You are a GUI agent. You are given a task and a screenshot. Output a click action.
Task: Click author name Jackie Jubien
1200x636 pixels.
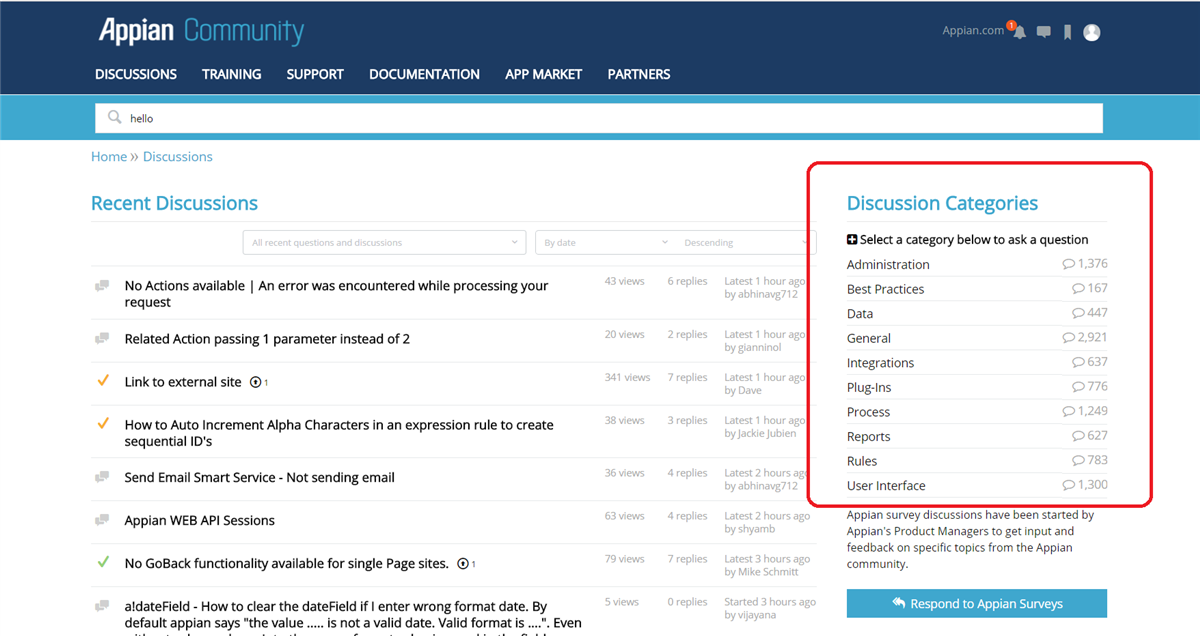(768, 433)
